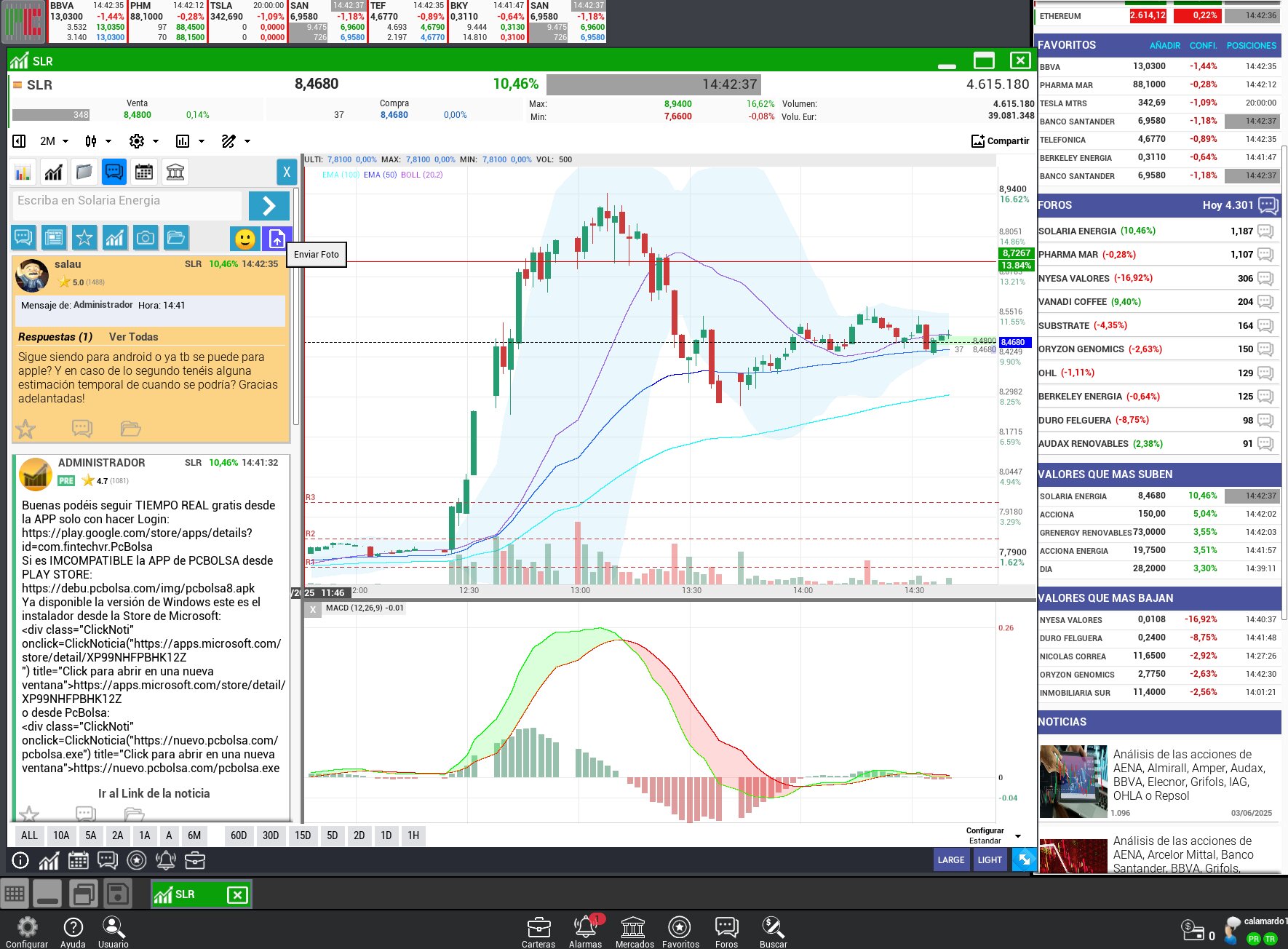Click the PR status indicator at bottom right
The width and height of the screenshot is (1288, 949).
click(x=1254, y=939)
